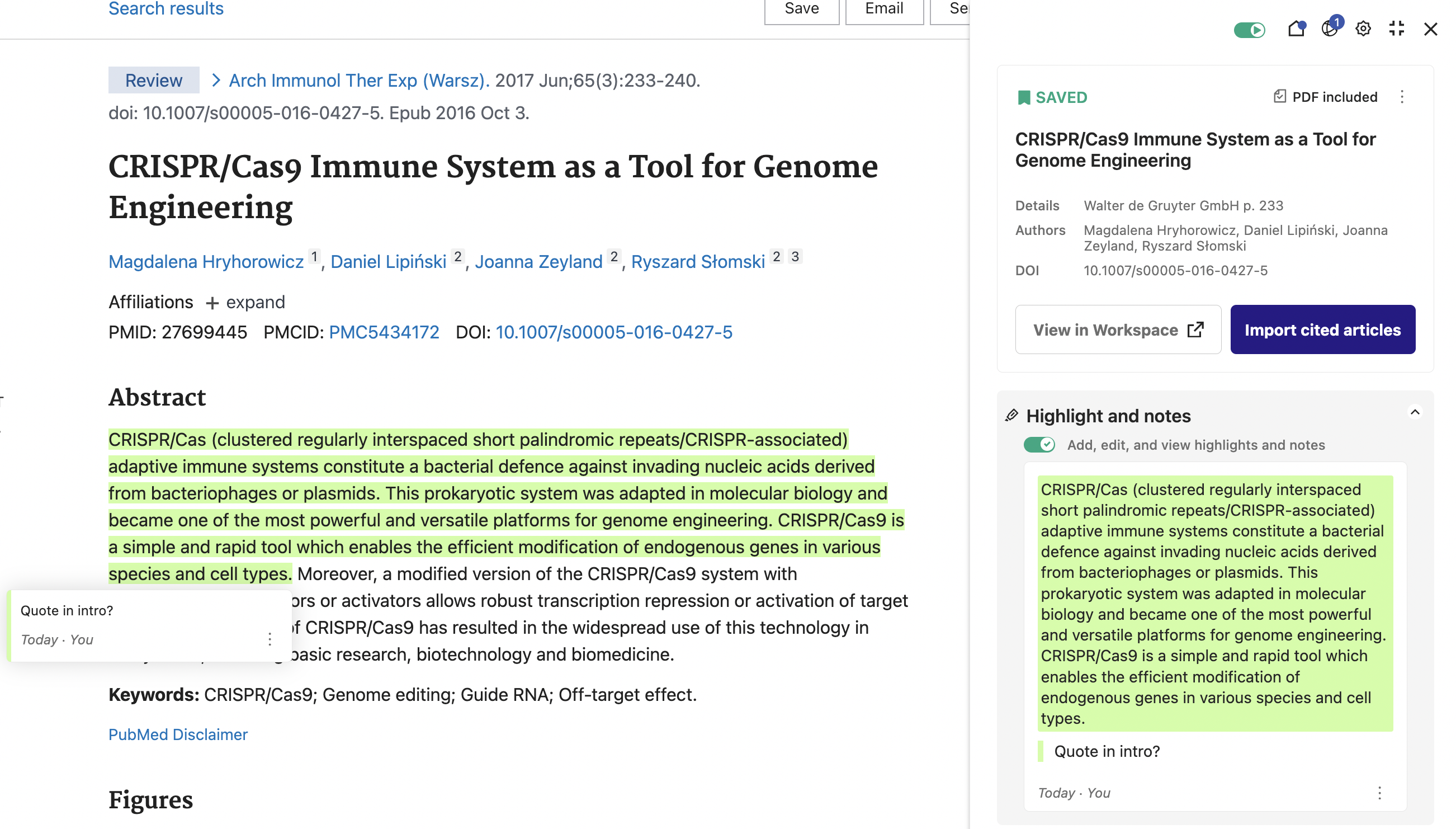This screenshot has height=829, width=1456.
Task: Click the green highlighted text in the sidebar
Action: pyautogui.click(x=1216, y=604)
